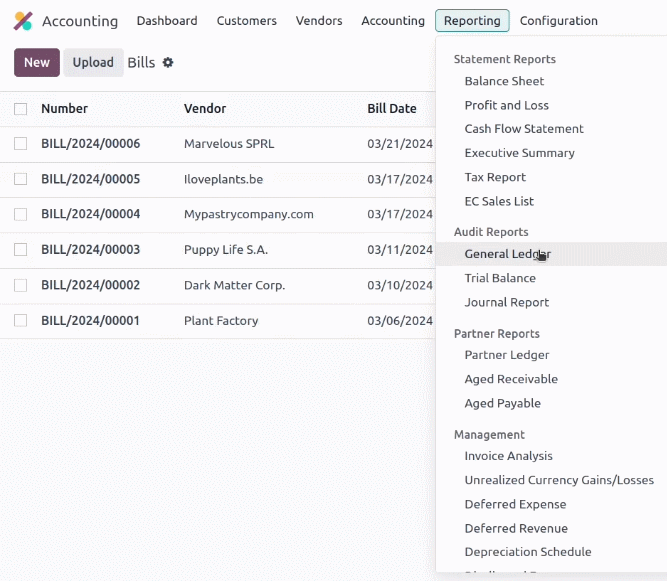Click bill date 03/10/2024
This screenshot has width=667, height=581.
(400, 285)
